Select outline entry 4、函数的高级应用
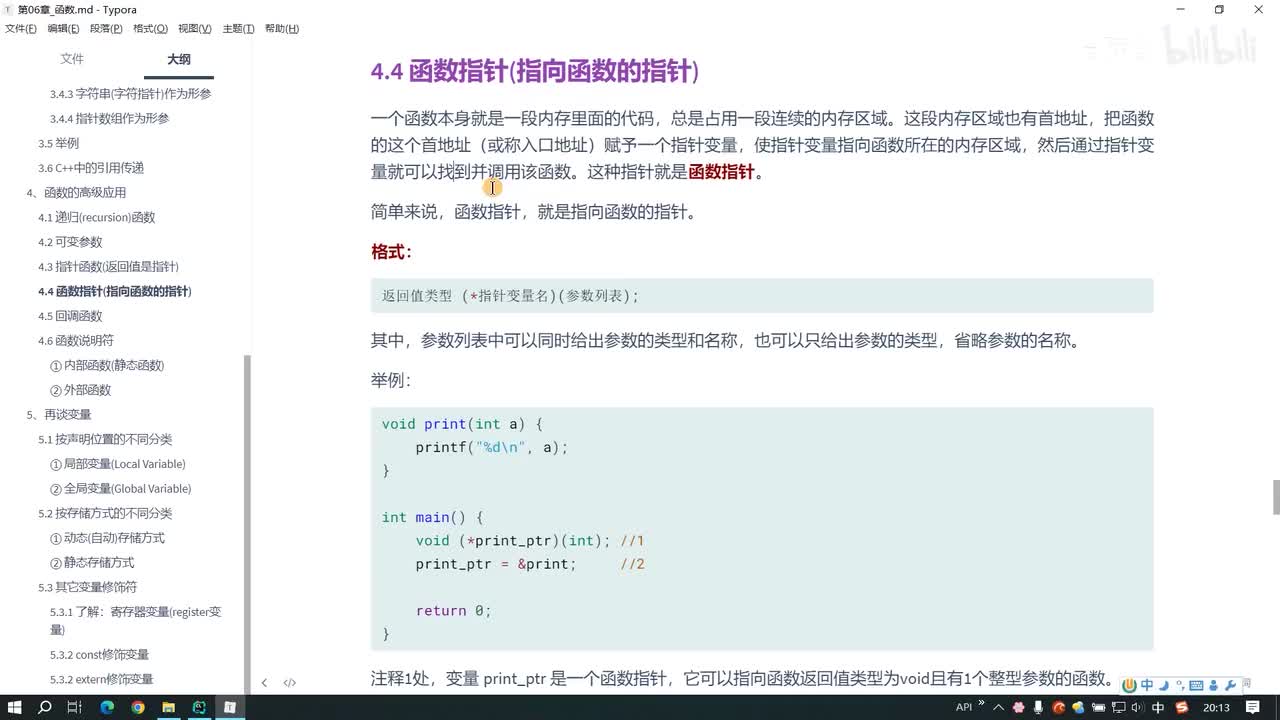Viewport: 1280px width, 720px height. tap(76, 193)
